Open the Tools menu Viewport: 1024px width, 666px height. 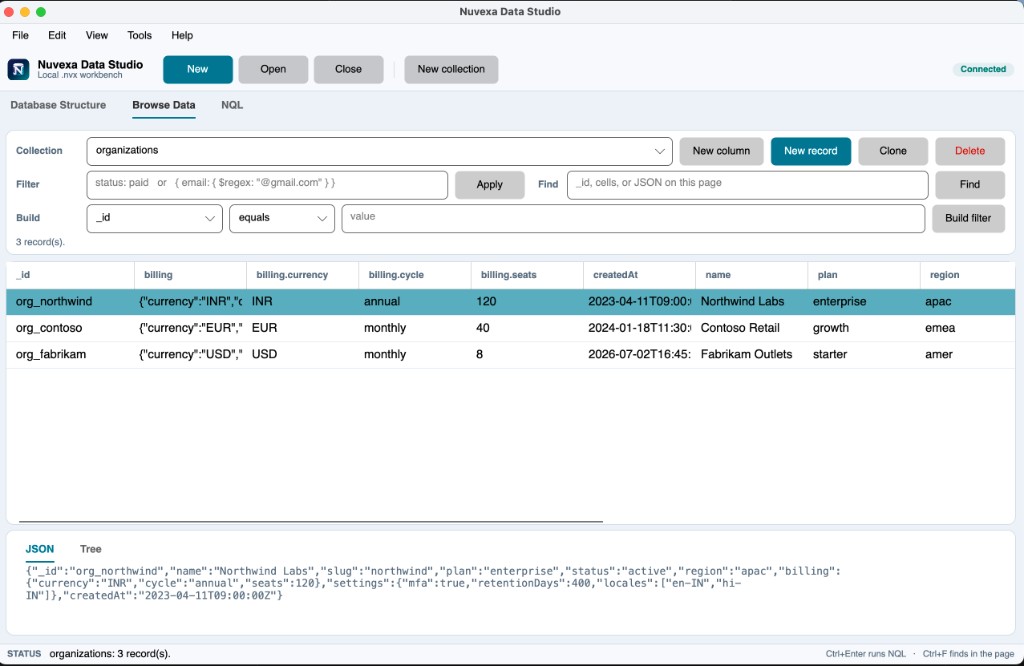click(139, 35)
